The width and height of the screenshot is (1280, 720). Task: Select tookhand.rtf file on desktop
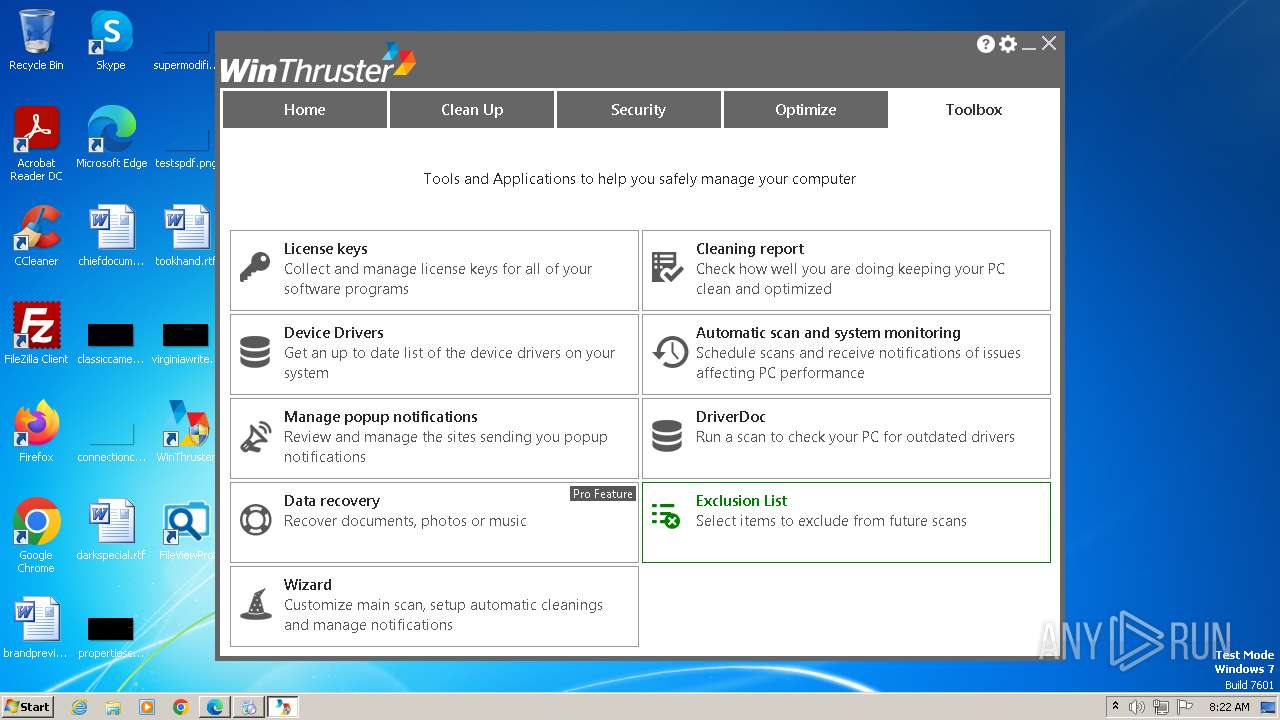pos(186,236)
